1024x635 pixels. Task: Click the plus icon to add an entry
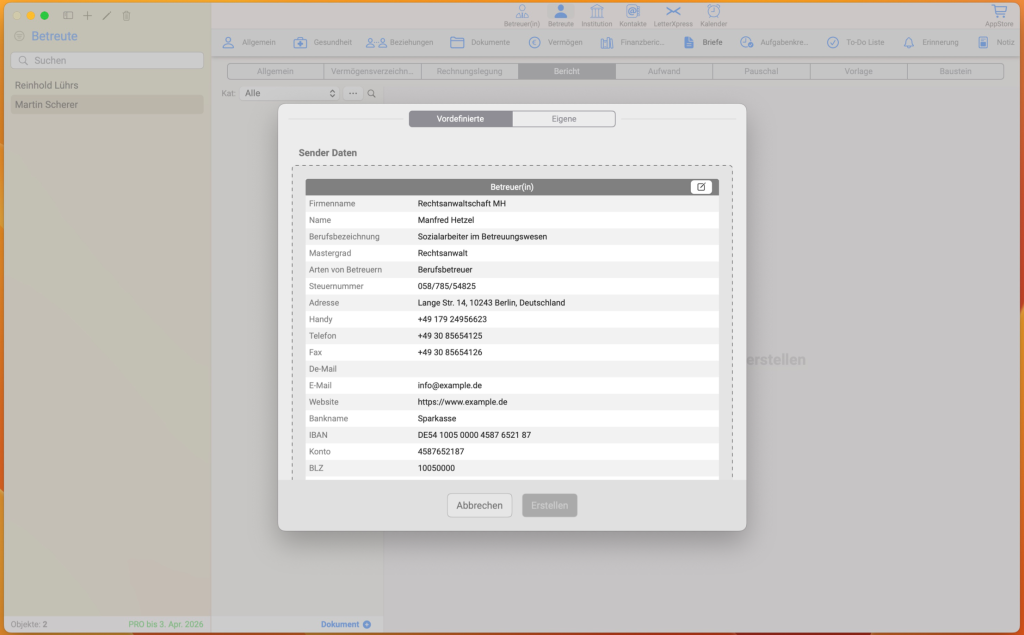(87, 16)
